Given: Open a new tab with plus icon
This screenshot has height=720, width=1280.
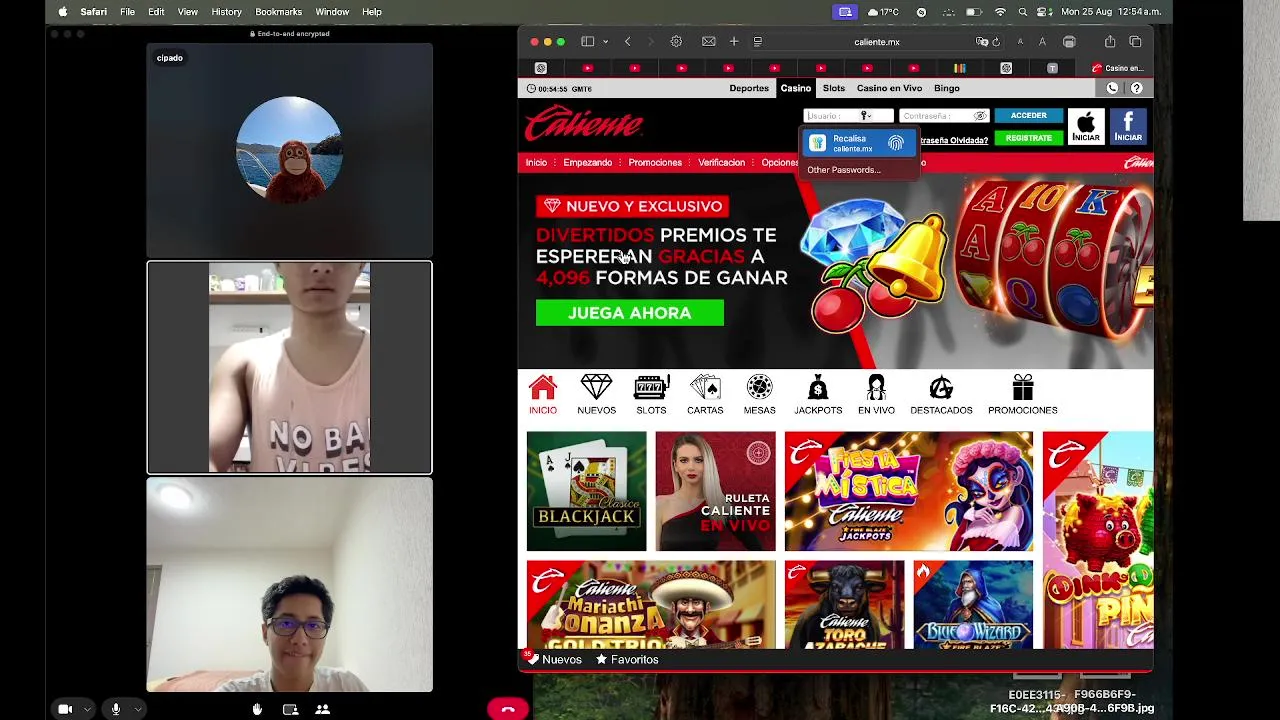Looking at the screenshot, I should coord(734,42).
